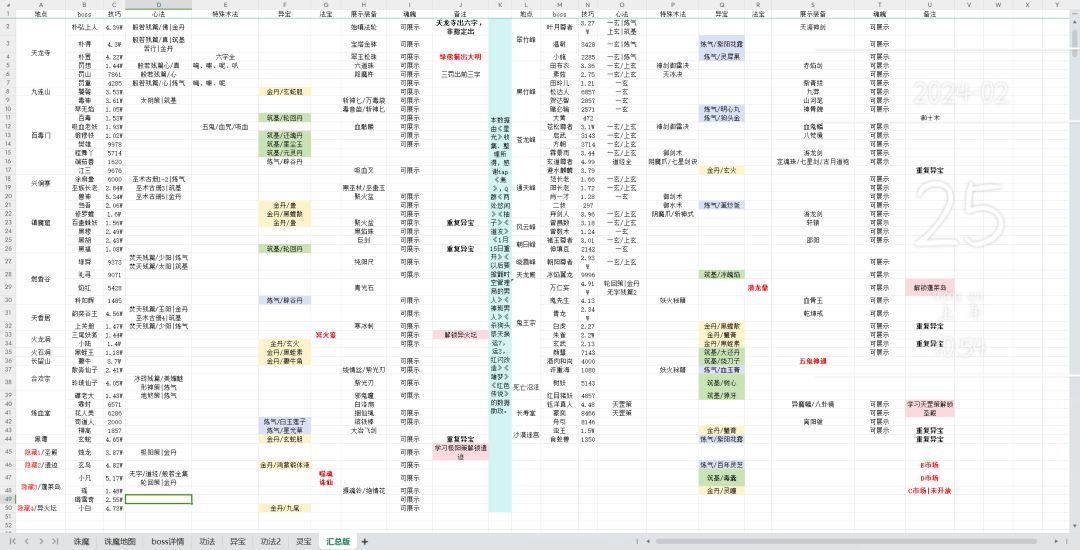The height and width of the screenshot is (550, 1080).
Task: Select the empty active cell D49
Action: 158,499
